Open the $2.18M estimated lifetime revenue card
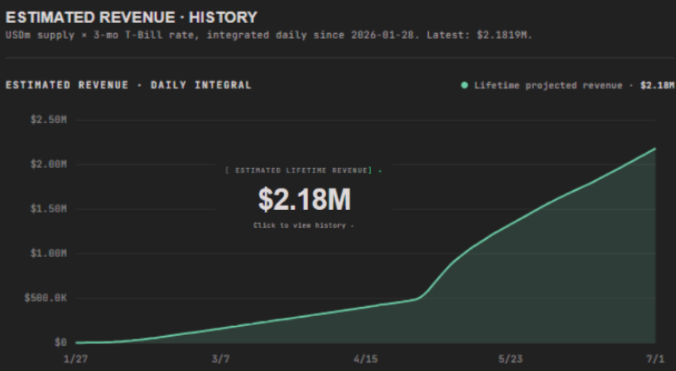Screen dimensions: 676x371 304,199
